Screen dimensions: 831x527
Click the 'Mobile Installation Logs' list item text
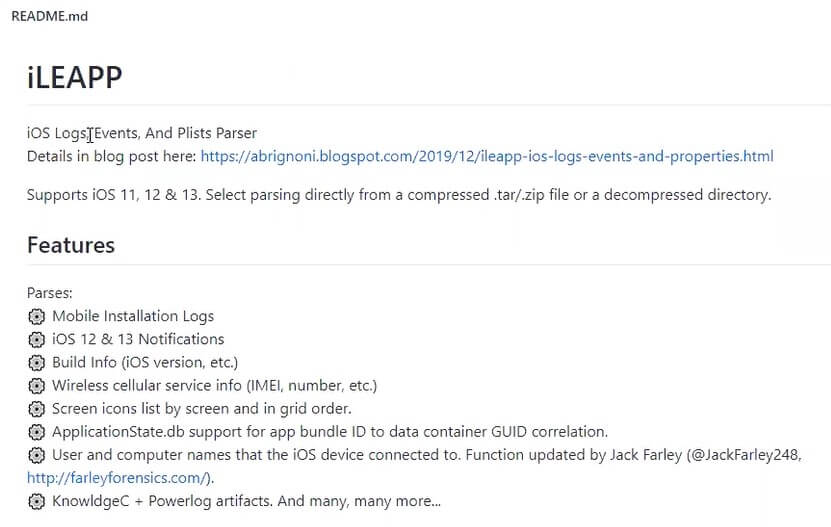click(x=133, y=316)
